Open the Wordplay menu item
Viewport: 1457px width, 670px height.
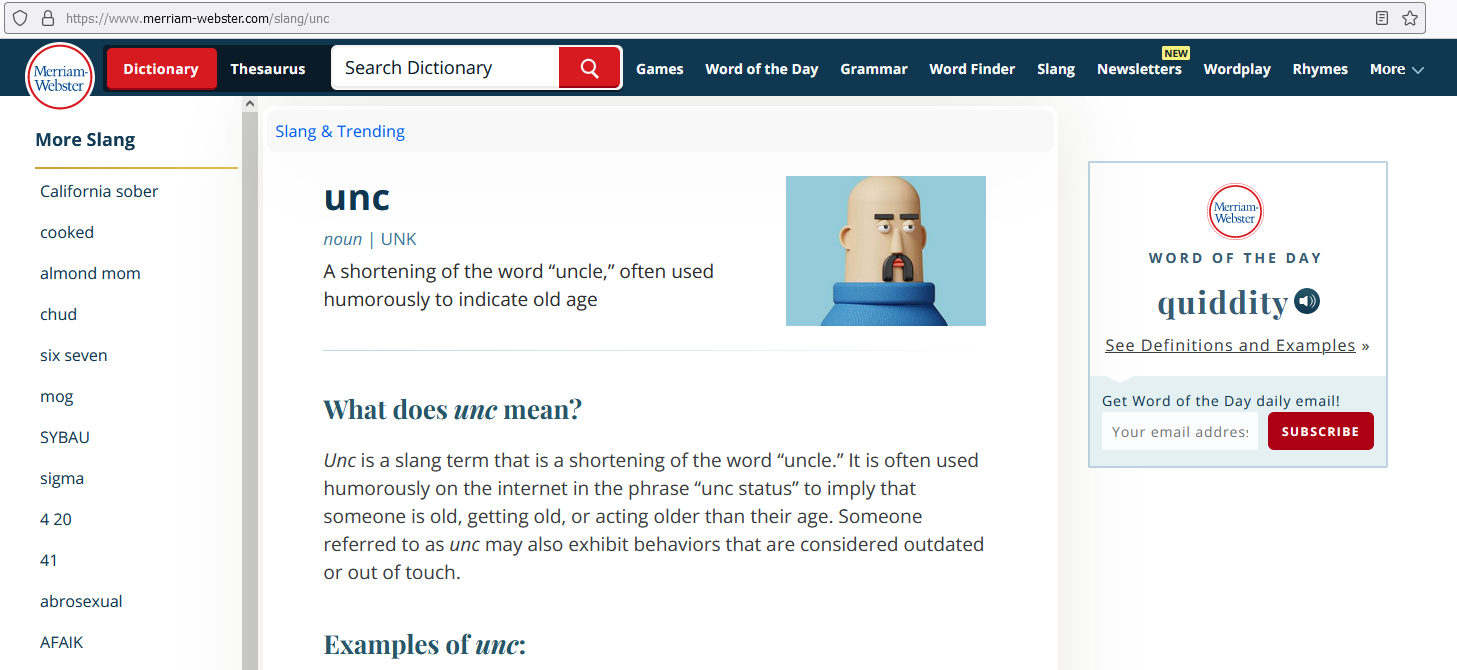[x=1237, y=69]
